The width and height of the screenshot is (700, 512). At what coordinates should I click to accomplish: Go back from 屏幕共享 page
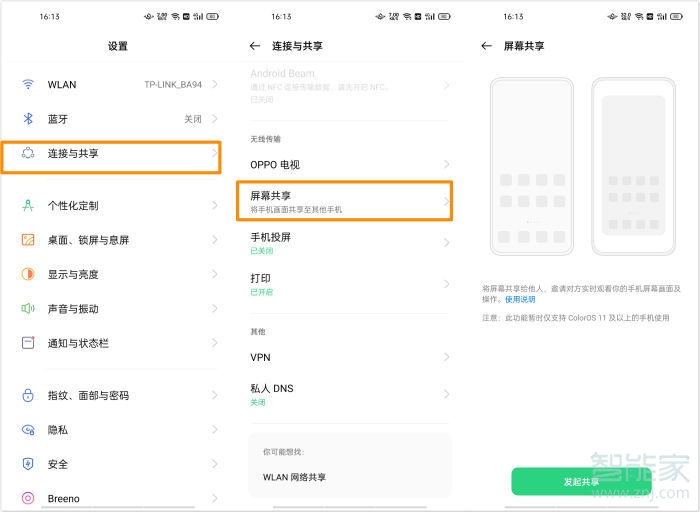[x=487, y=46]
